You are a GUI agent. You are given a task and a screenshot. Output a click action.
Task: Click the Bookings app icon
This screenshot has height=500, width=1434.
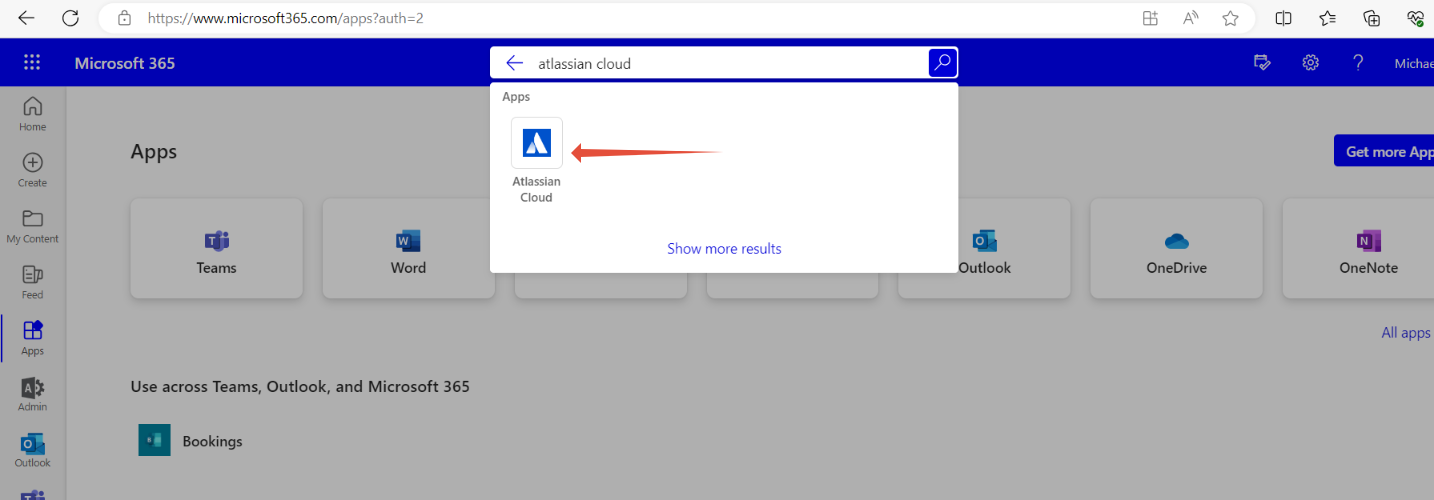pyautogui.click(x=154, y=440)
